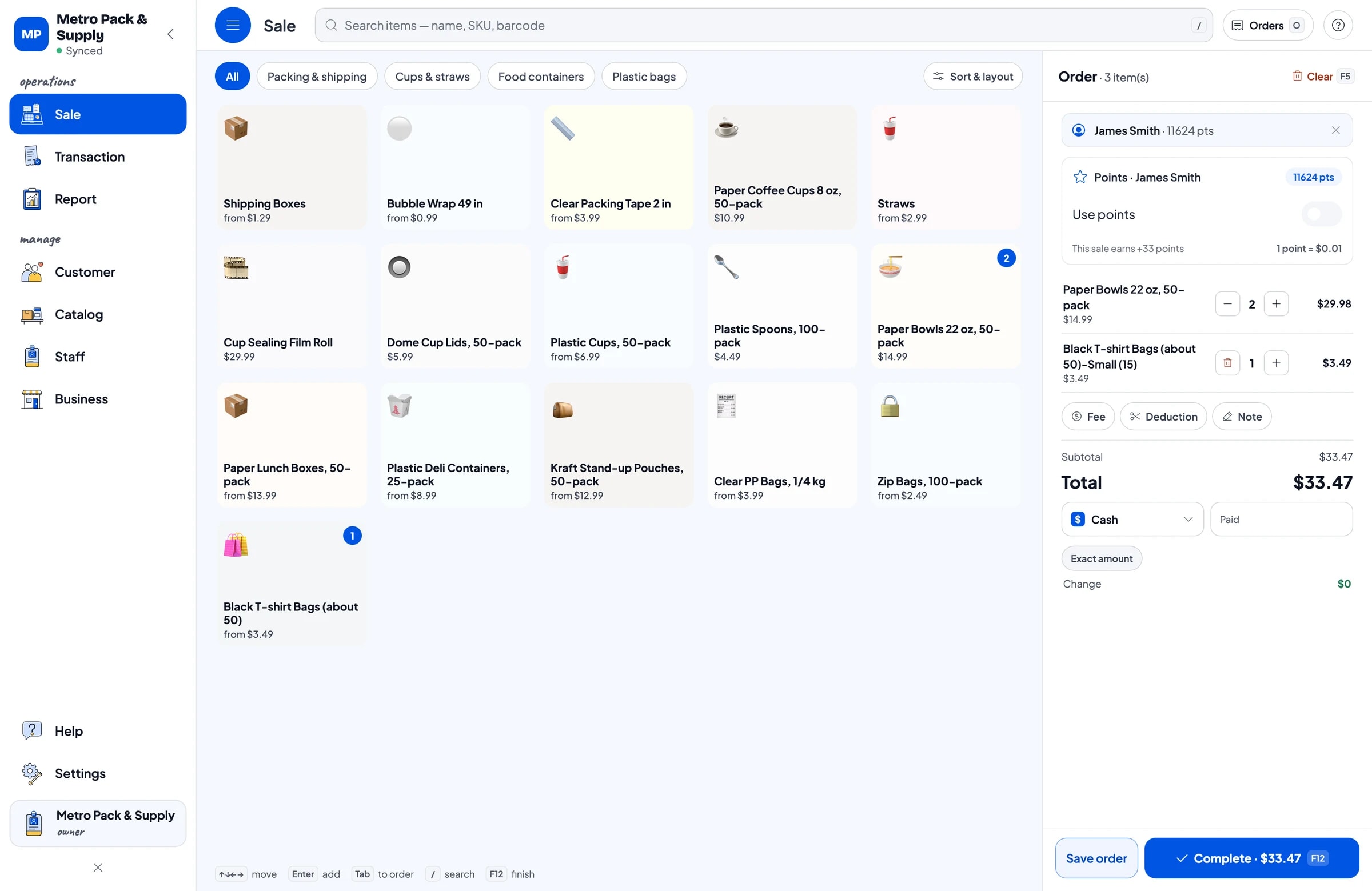Open Help in the sidebar
1372x891 pixels.
pos(98,731)
